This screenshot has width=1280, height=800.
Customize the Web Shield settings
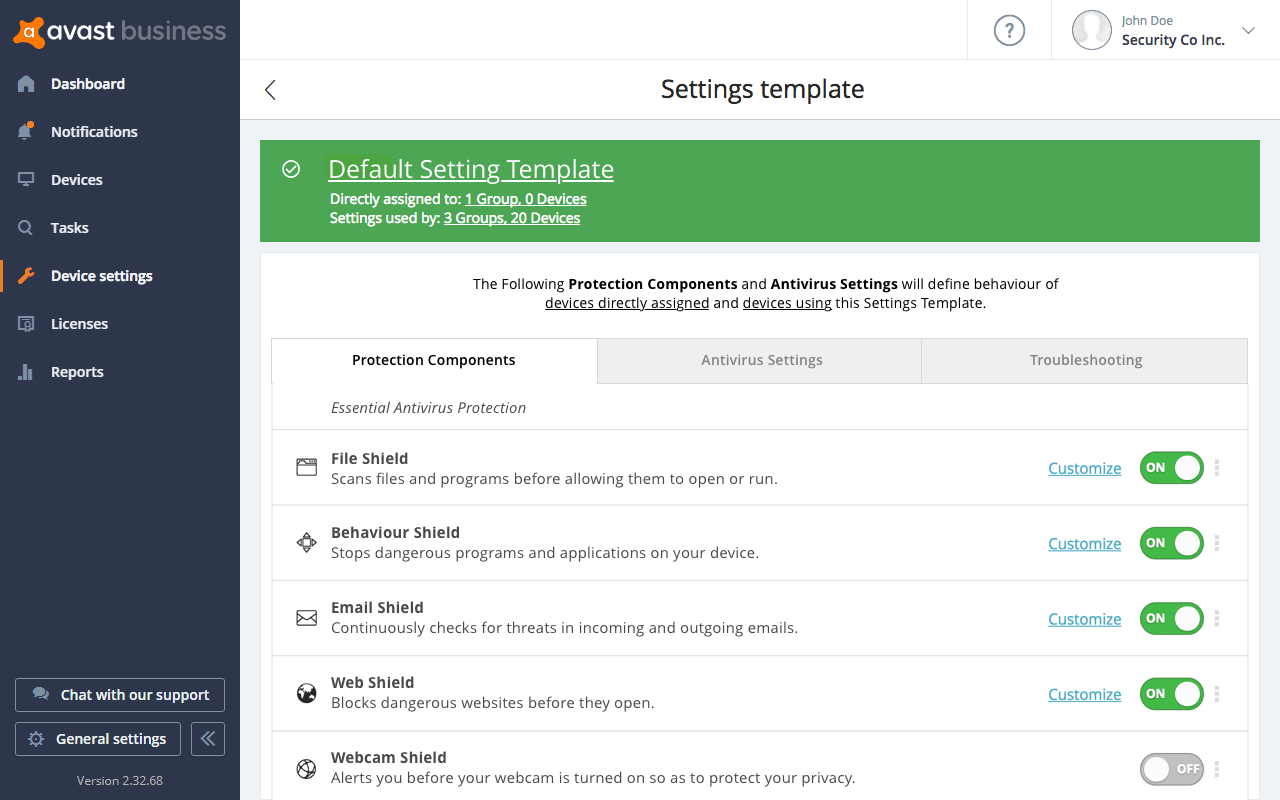pyautogui.click(x=1084, y=693)
